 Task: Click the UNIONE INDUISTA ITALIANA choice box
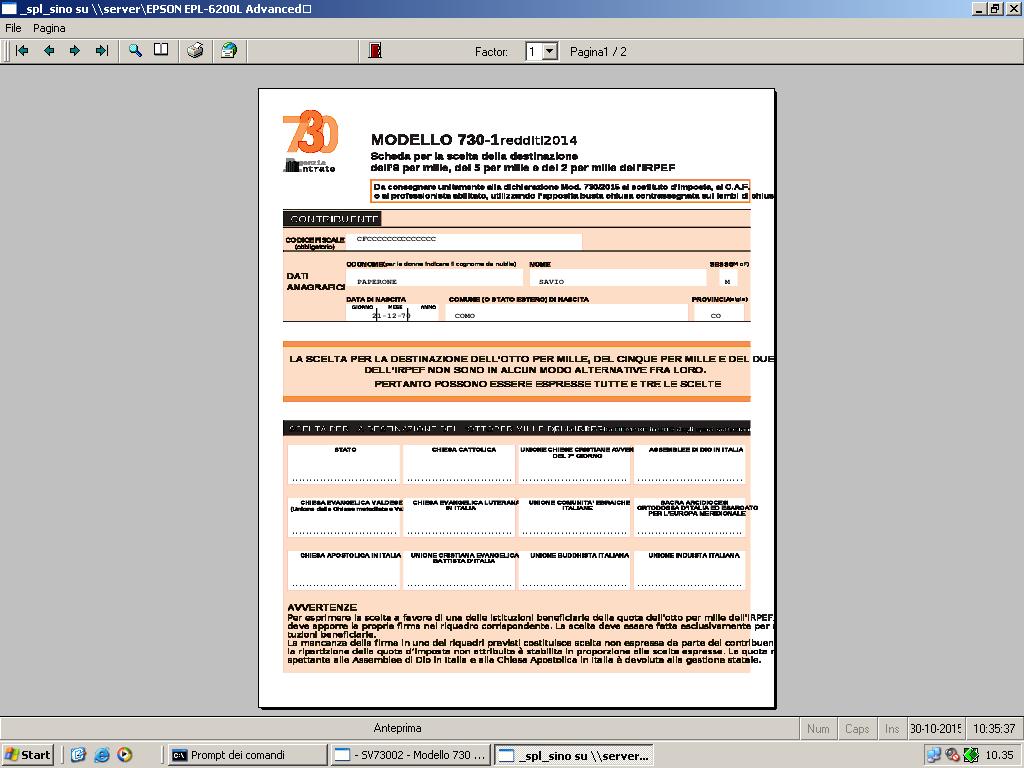(690, 570)
